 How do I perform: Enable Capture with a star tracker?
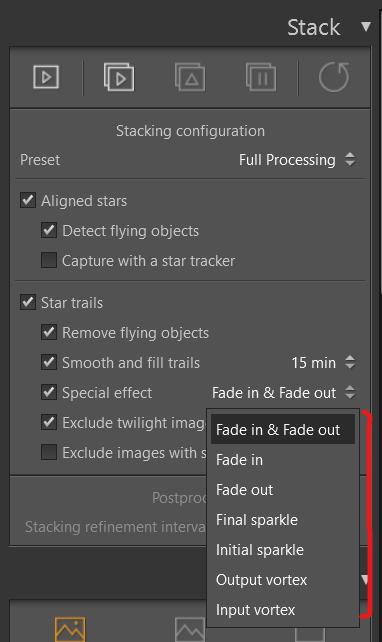[49, 260]
